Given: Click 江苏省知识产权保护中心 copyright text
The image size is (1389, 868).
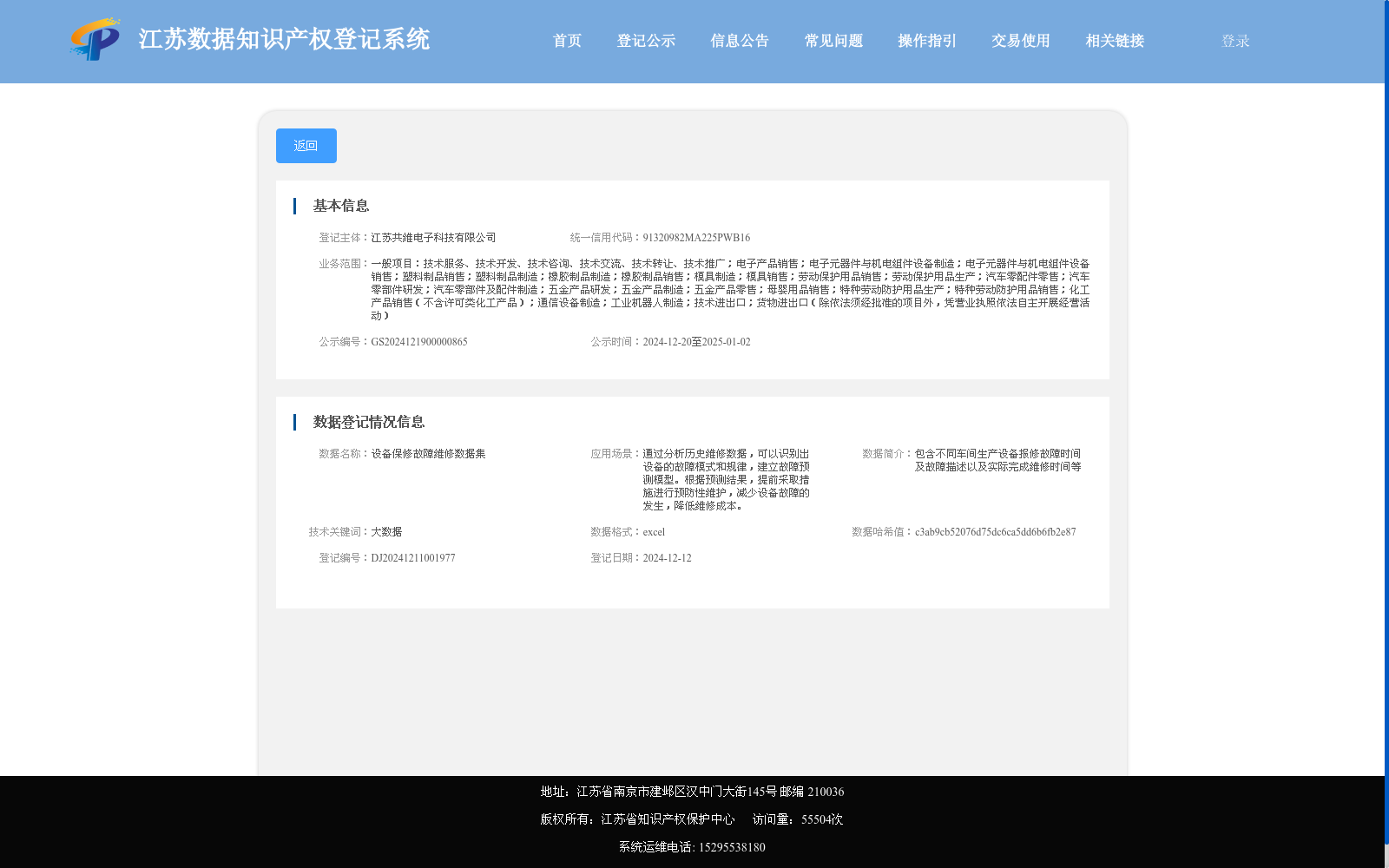Looking at the screenshot, I should [668, 819].
